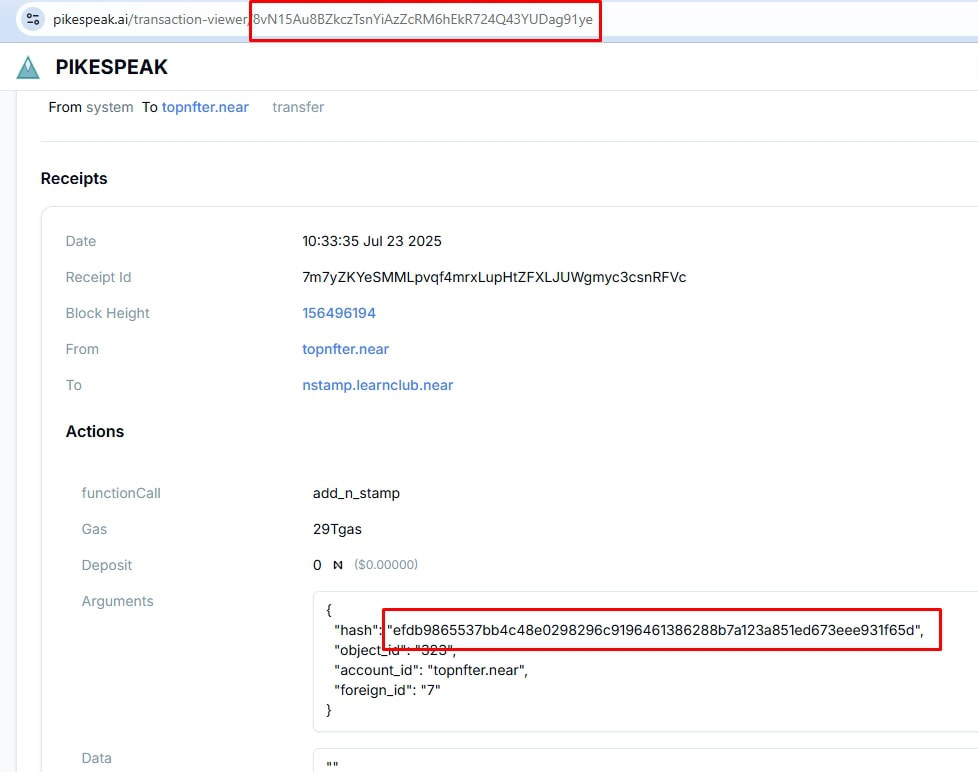
Task: Click the "foreign_id": "7" line
Action: pos(387,690)
